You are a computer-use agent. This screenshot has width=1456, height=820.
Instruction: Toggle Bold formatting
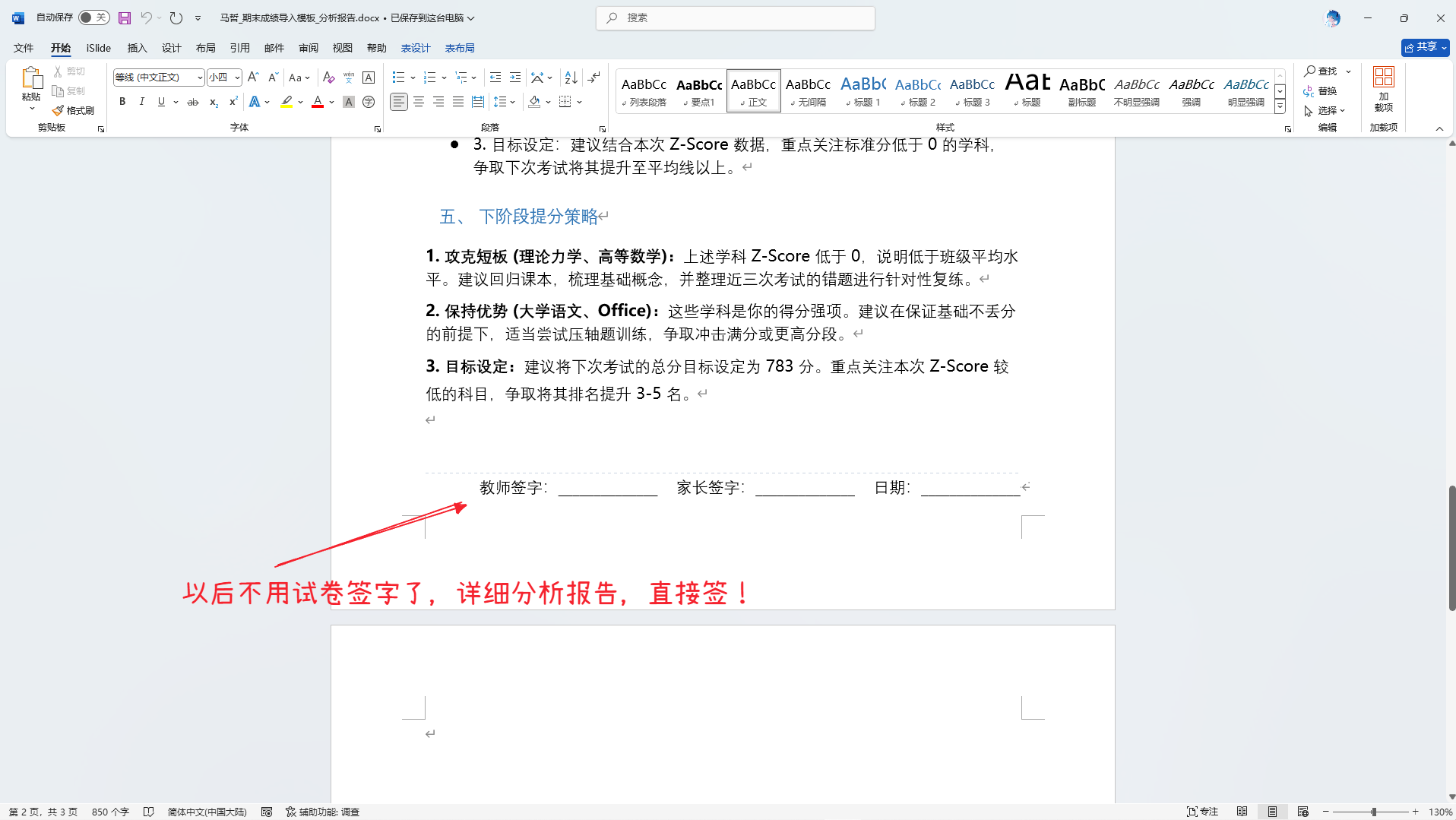pos(122,102)
